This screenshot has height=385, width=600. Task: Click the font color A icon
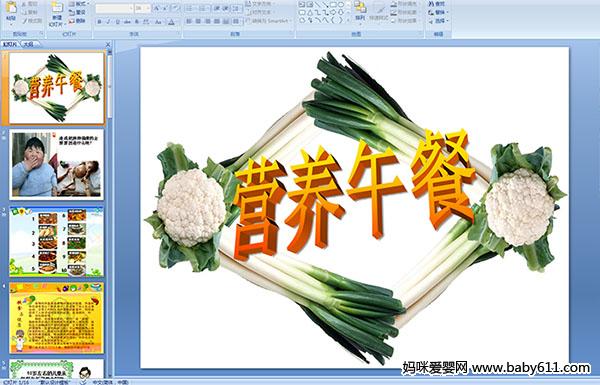point(171,22)
